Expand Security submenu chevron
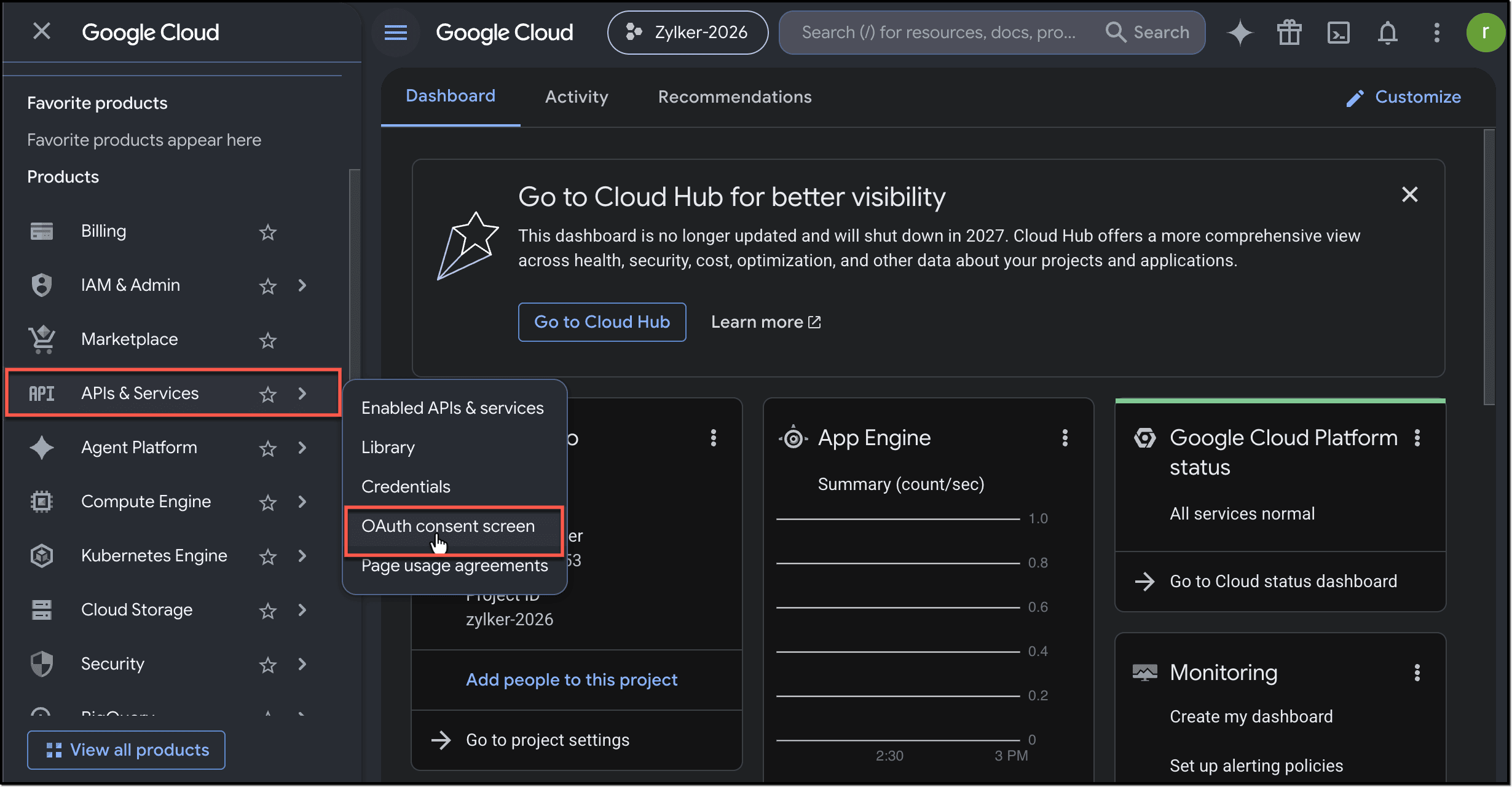The image size is (1512, 787). tap(302, 664)
